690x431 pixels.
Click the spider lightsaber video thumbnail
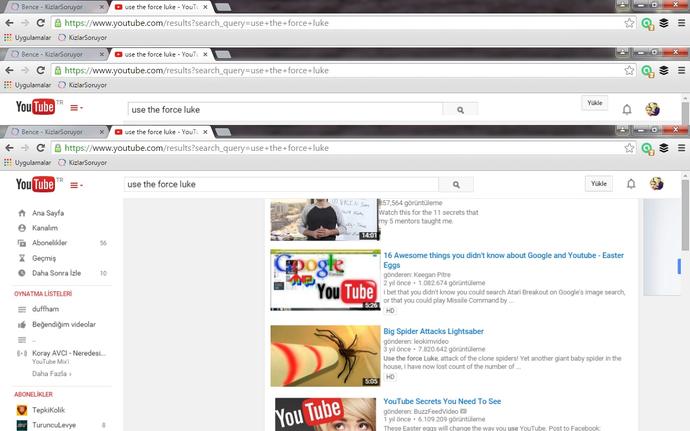325,356
